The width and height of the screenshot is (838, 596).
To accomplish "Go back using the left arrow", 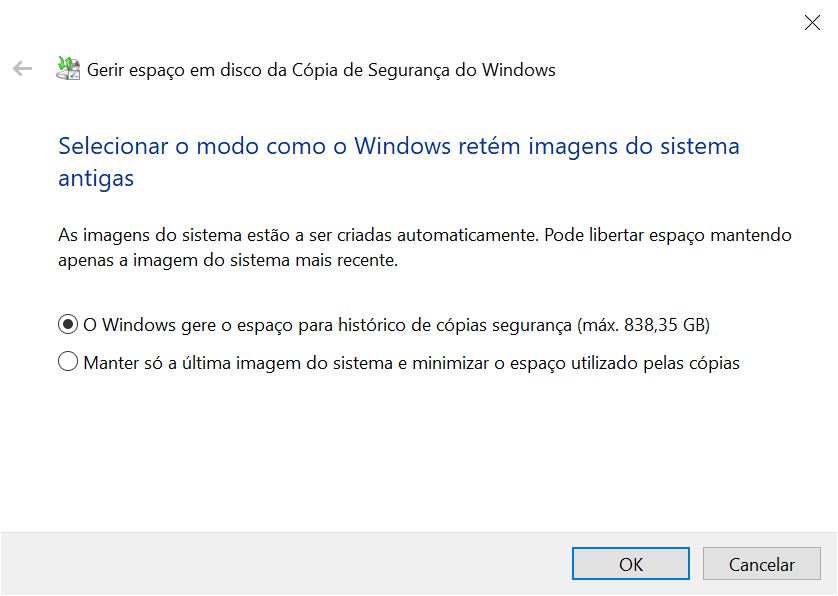I will pos(22,69).
